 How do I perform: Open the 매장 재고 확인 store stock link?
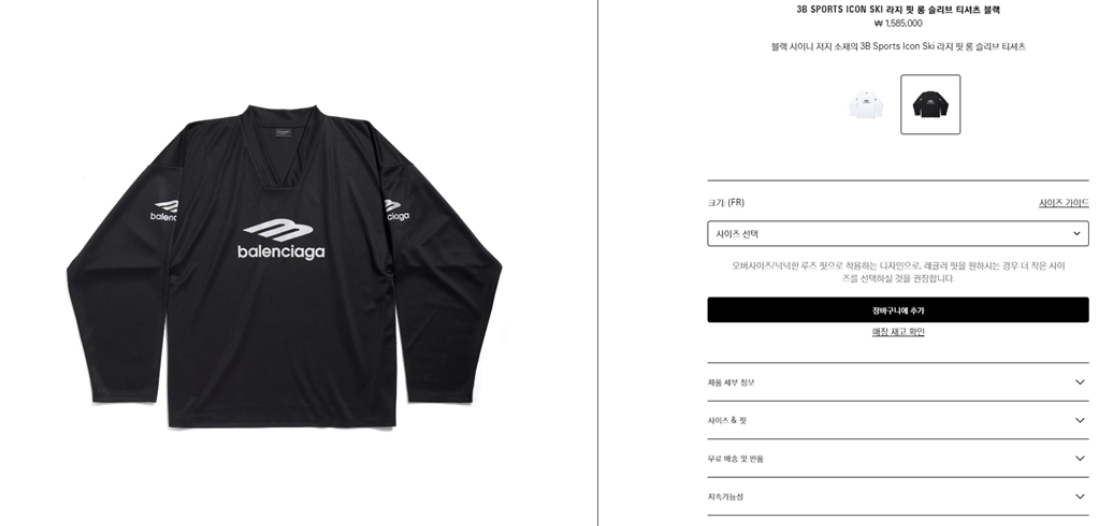[898, 332]
